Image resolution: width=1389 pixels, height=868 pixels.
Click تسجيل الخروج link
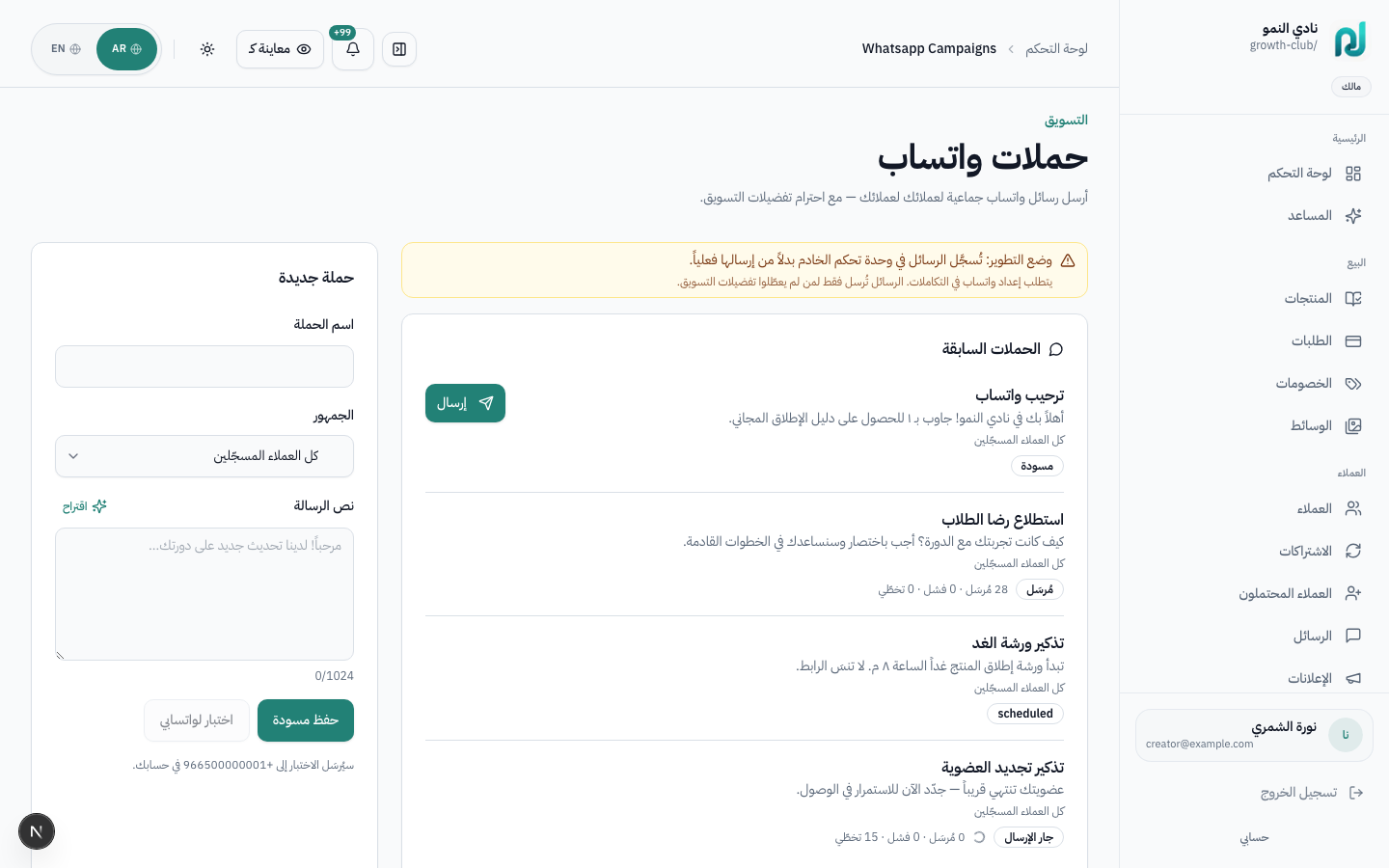click(1298, 793)
